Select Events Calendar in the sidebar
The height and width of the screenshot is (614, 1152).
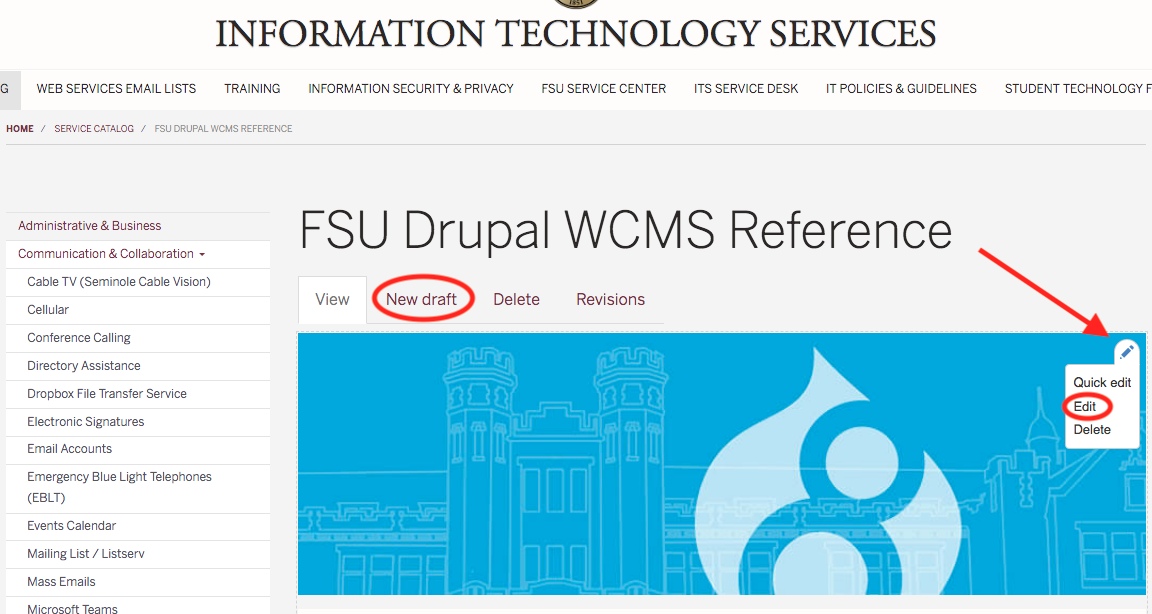(x=71, y=526)
